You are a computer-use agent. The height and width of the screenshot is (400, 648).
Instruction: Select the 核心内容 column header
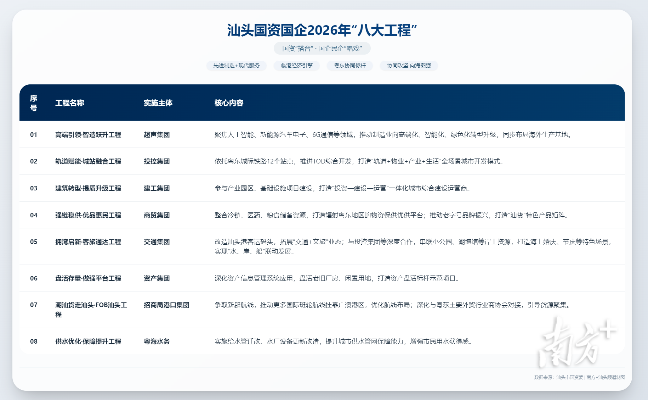click(229, 103)
